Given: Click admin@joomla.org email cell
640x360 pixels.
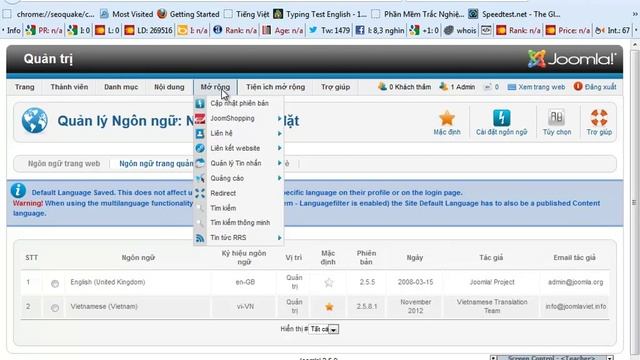Looking at the screenshot, I should tap(575, 282).
